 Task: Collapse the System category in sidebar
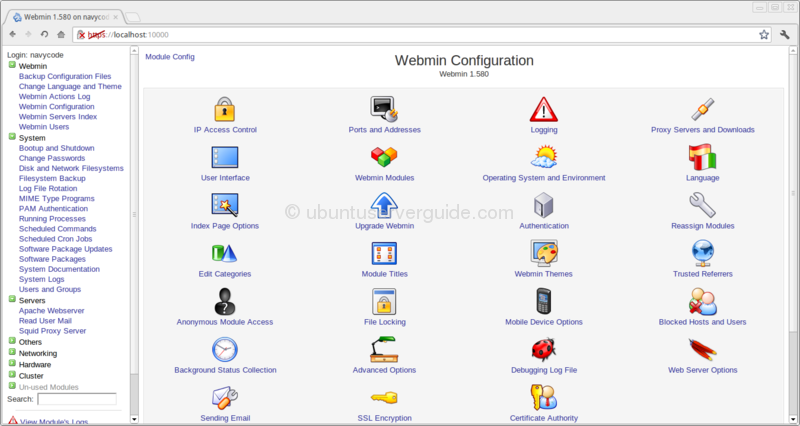point(12,138)
